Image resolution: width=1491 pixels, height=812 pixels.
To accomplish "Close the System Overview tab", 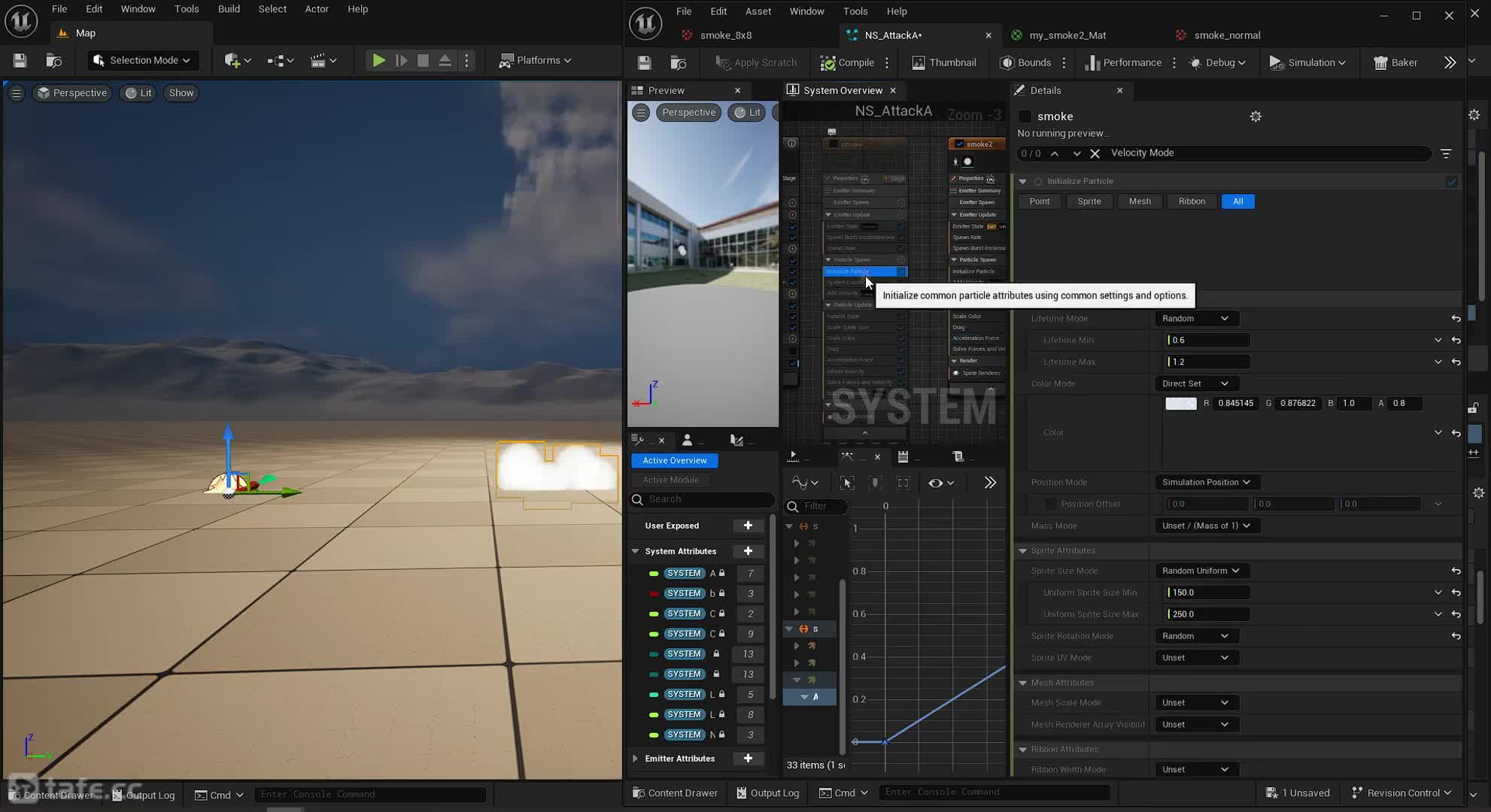I will point(893,90).
